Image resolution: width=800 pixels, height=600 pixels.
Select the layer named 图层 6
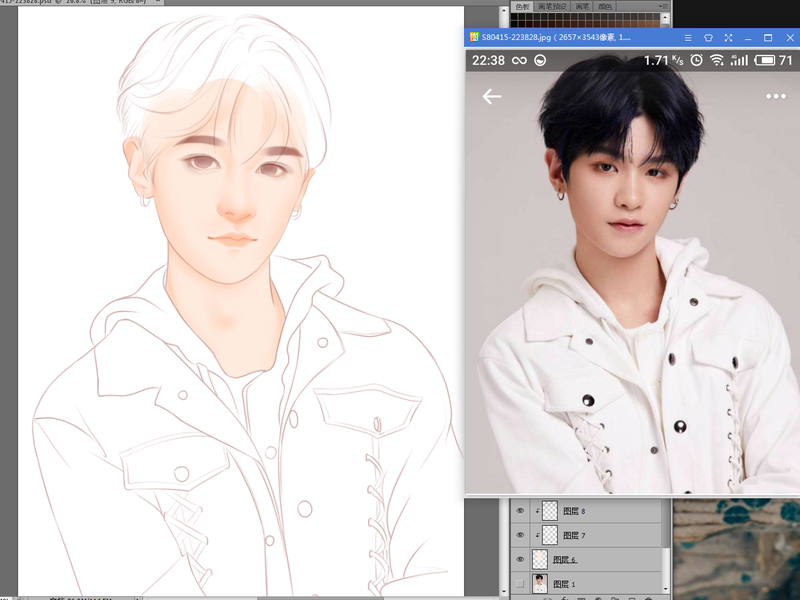[565, 560]
